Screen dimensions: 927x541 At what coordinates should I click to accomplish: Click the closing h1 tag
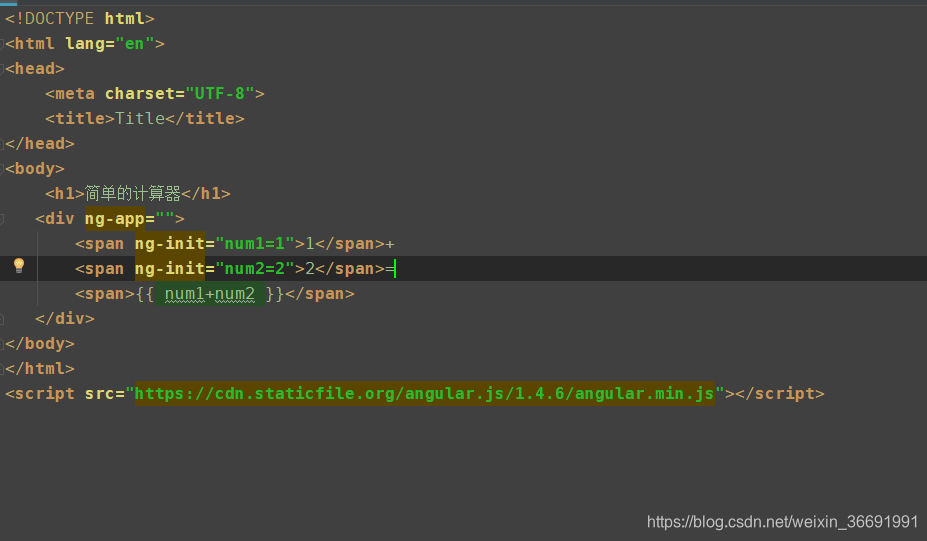(x=206, y=193)
